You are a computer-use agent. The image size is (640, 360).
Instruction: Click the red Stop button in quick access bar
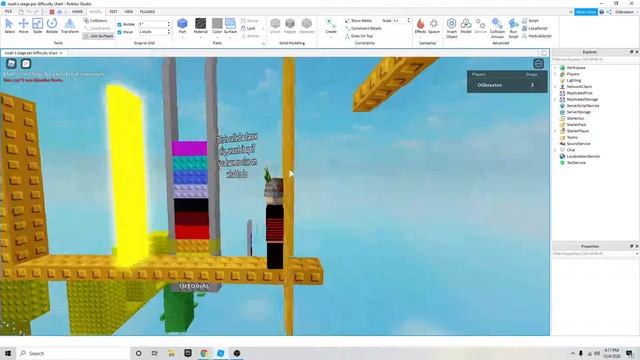point(52,12)
